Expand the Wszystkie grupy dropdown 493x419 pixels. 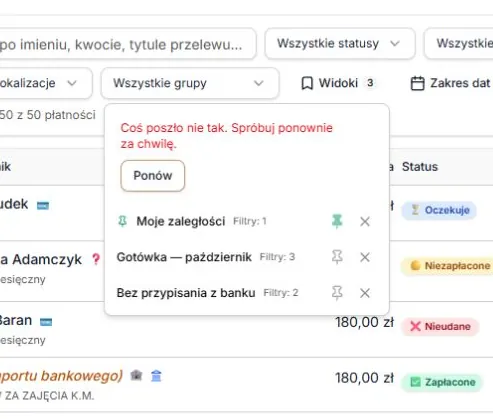190,83
